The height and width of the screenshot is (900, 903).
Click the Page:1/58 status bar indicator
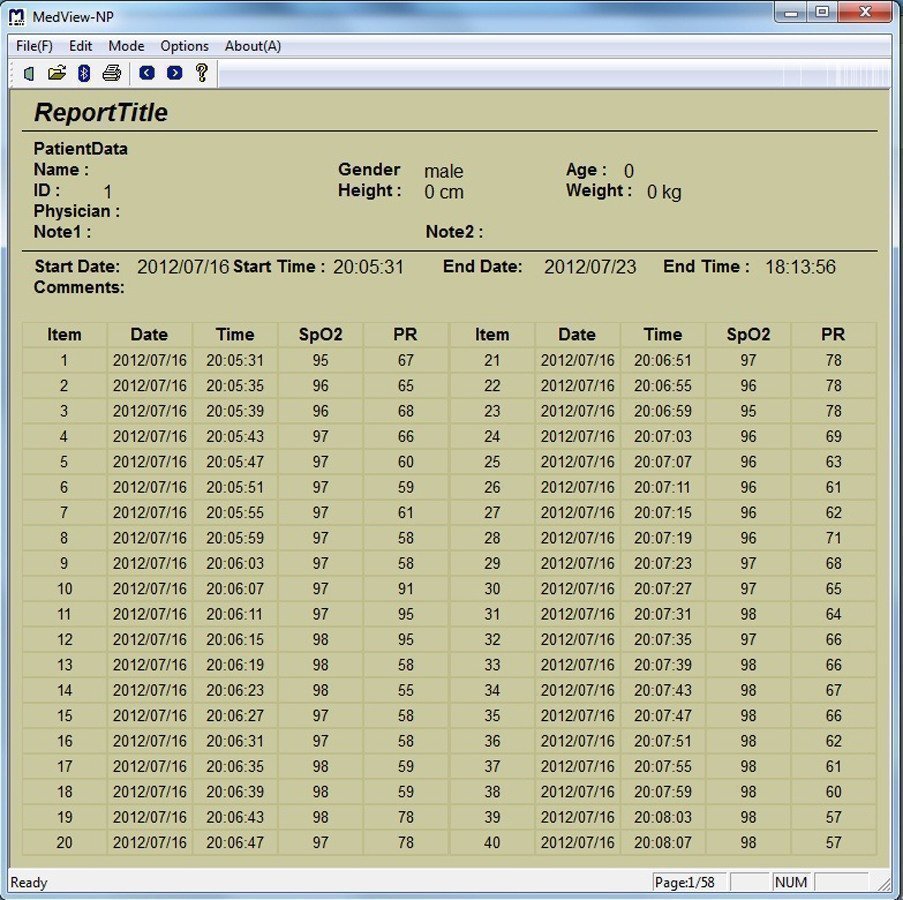pyautogui.click(x=688, y=883)
